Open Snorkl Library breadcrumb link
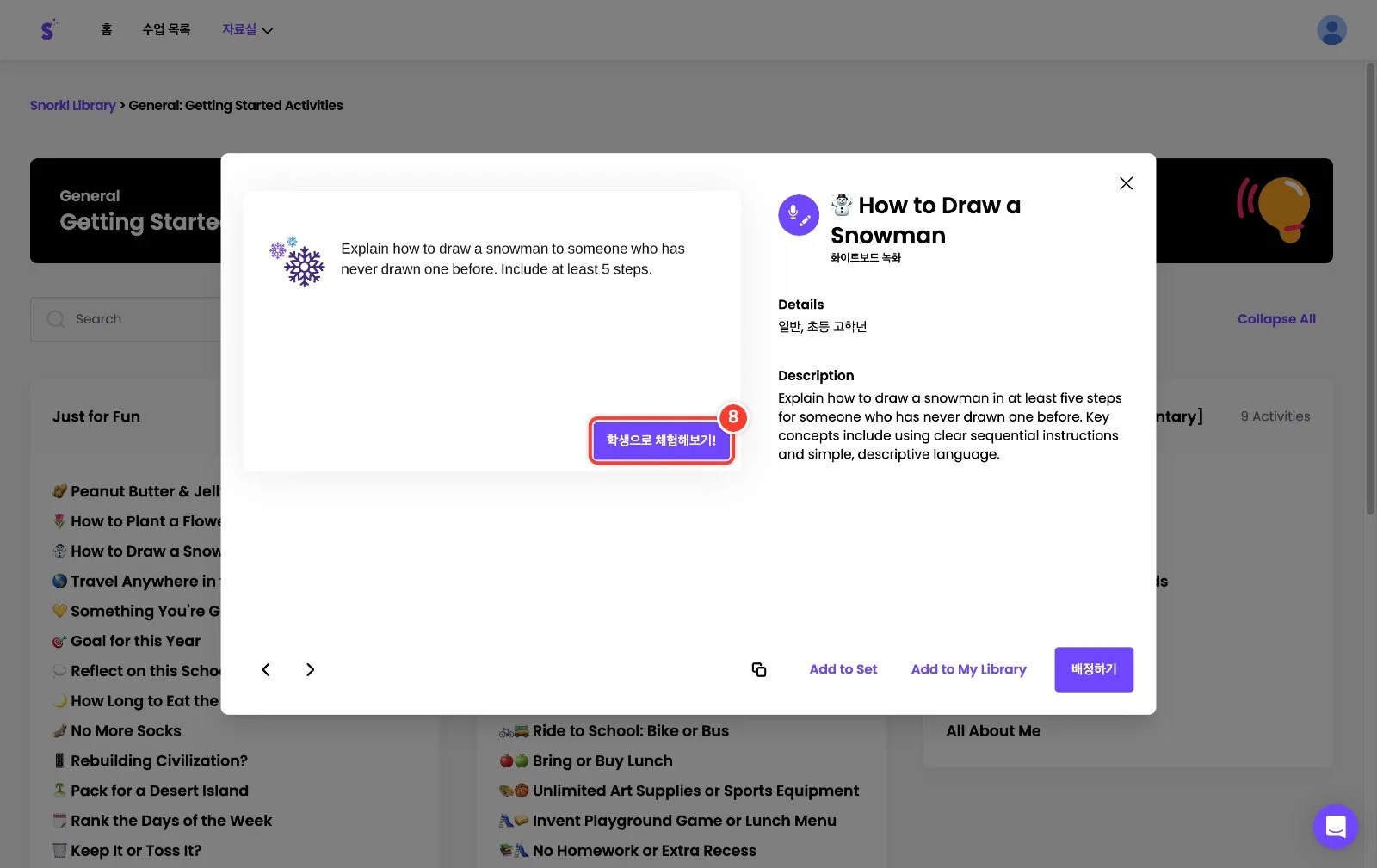1377x868 pixels. [x=73, y=105]
